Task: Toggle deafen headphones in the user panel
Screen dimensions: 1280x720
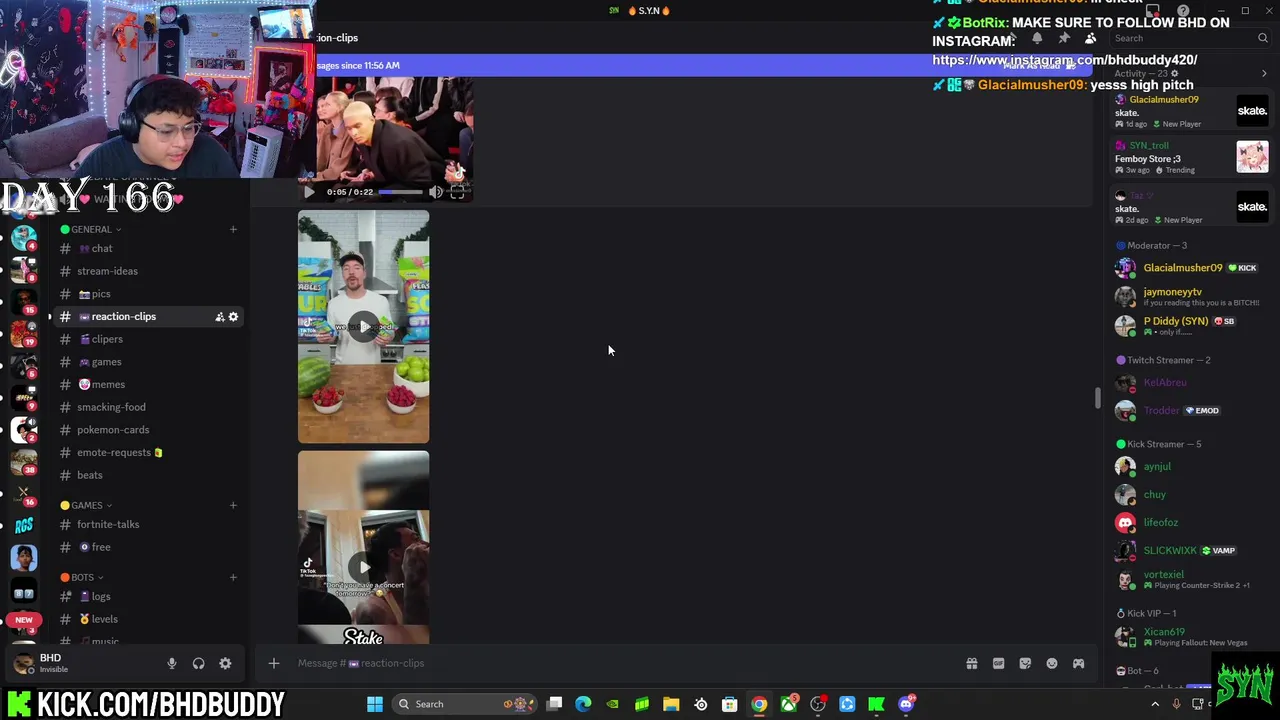Action: point(198,663)
